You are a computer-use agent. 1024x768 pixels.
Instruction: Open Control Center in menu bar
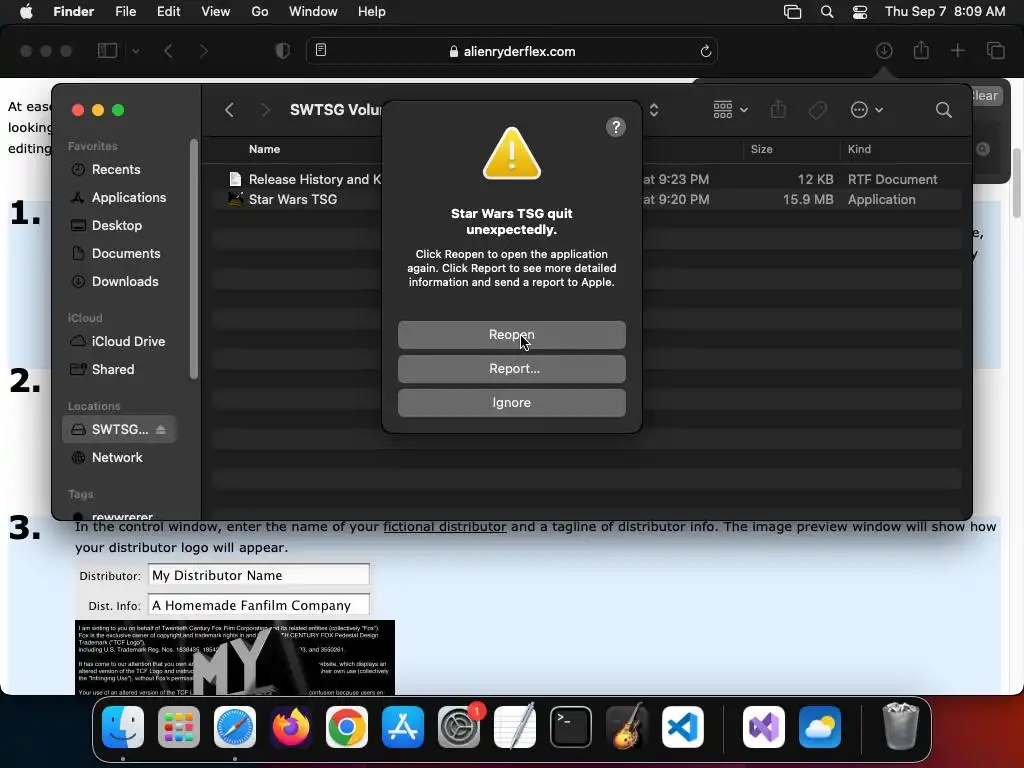click(x=860, y=12)
